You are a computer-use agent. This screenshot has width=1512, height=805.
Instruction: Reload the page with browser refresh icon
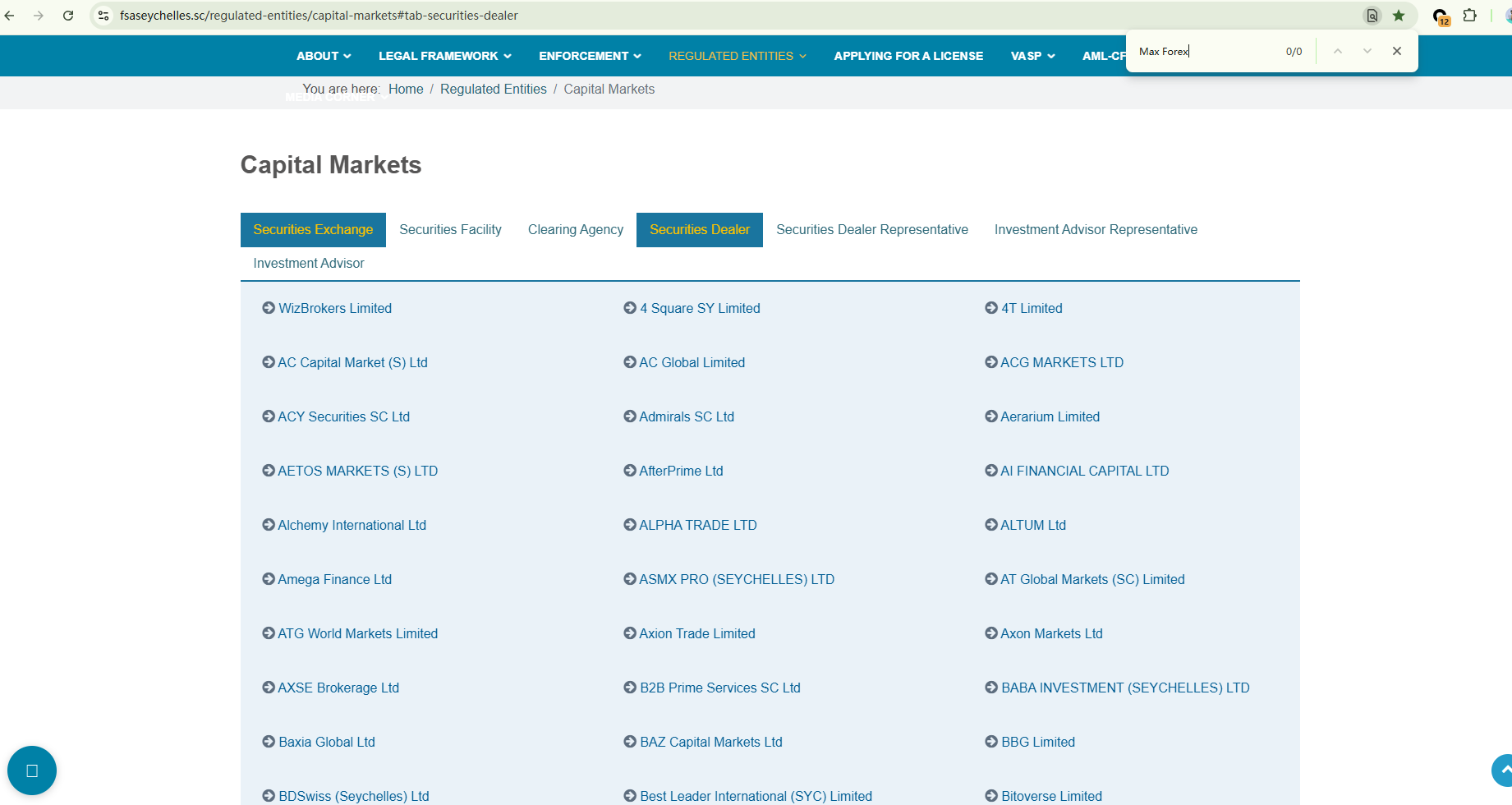pos(68,16)
